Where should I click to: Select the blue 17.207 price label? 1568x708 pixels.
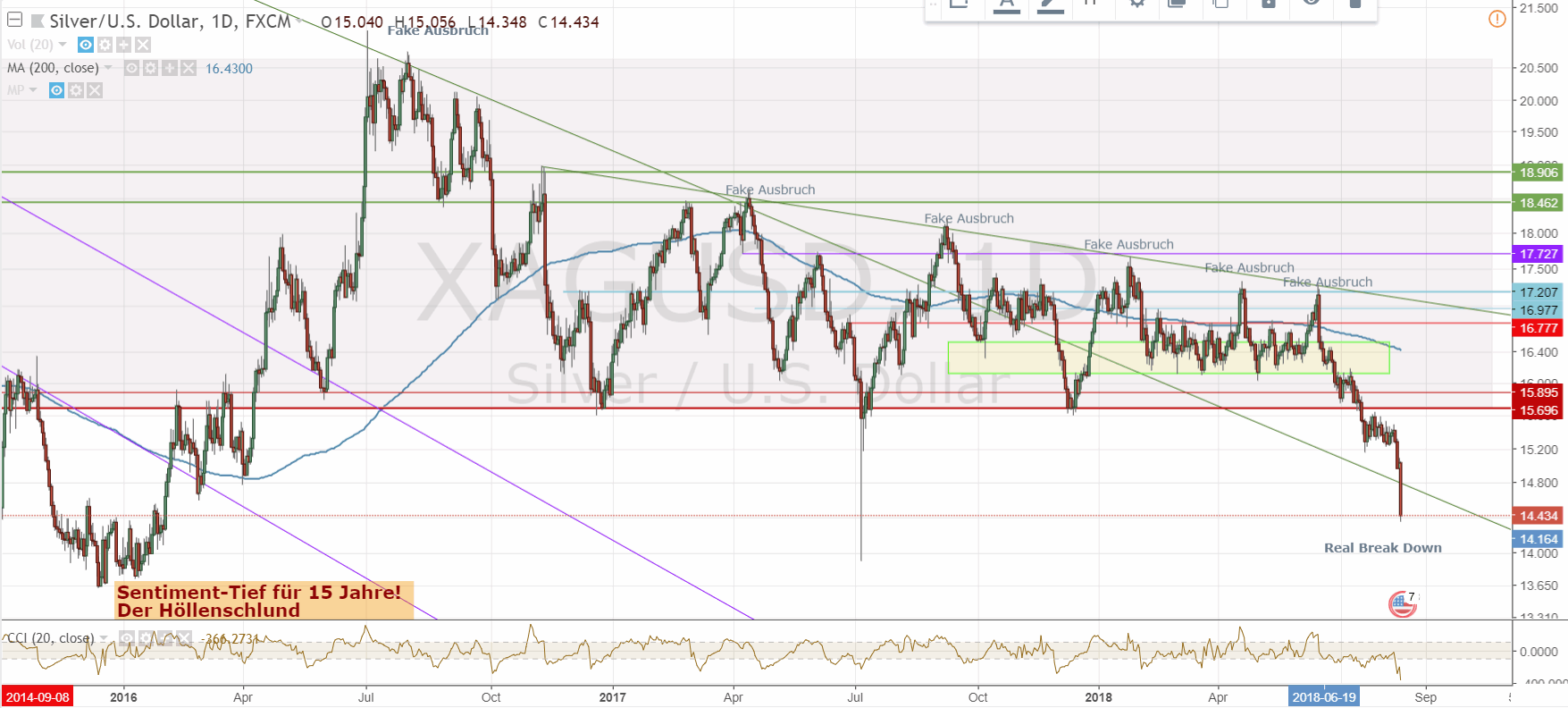tap(1537, 292)
